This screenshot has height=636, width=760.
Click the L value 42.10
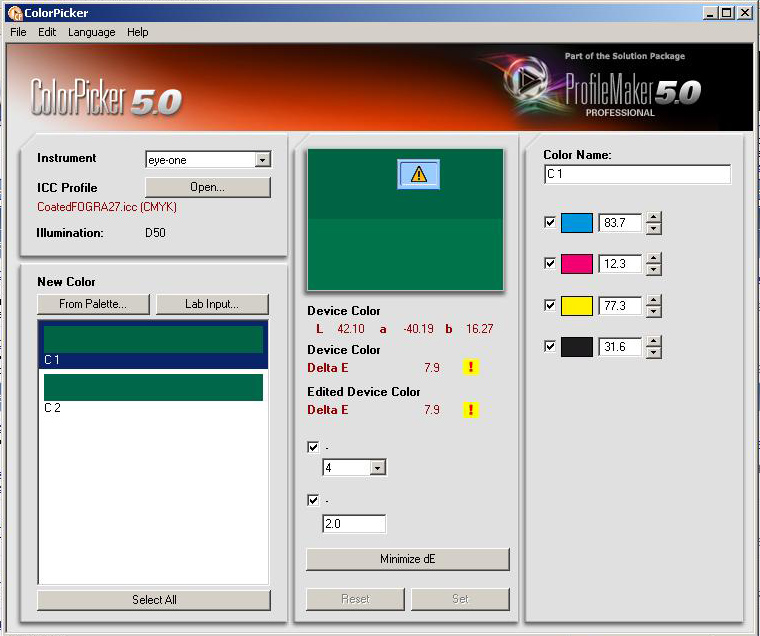(351, 329)
